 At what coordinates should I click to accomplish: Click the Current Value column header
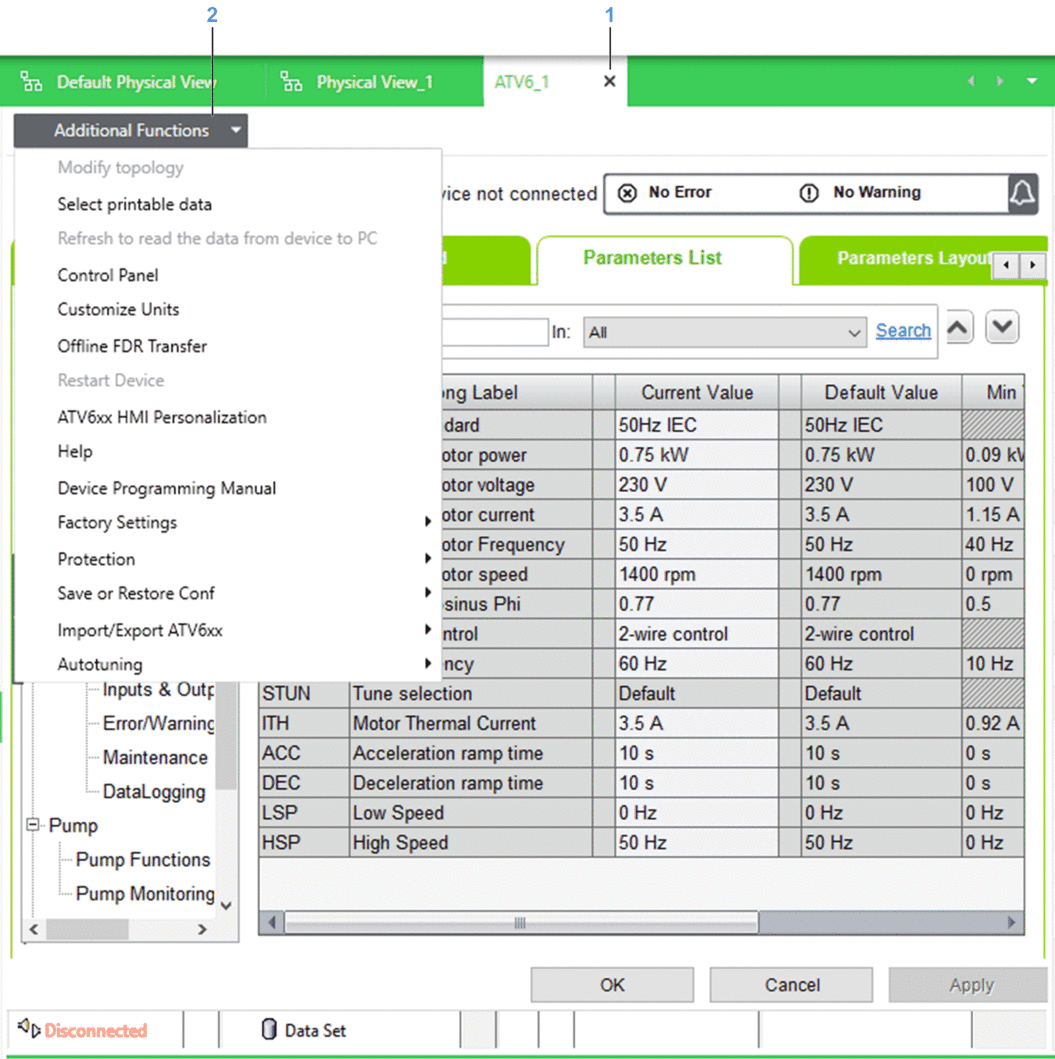(x=697, y=392)
